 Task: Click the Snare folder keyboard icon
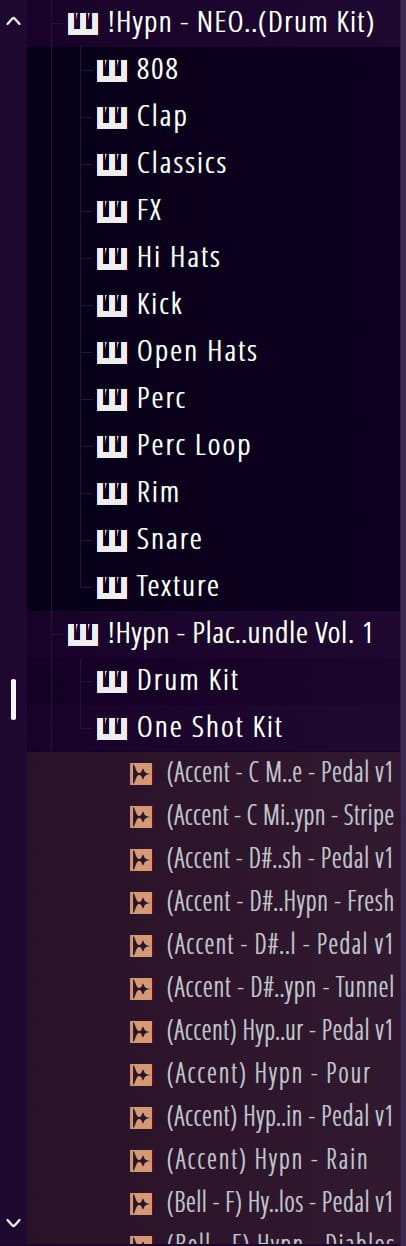point(111,540)
